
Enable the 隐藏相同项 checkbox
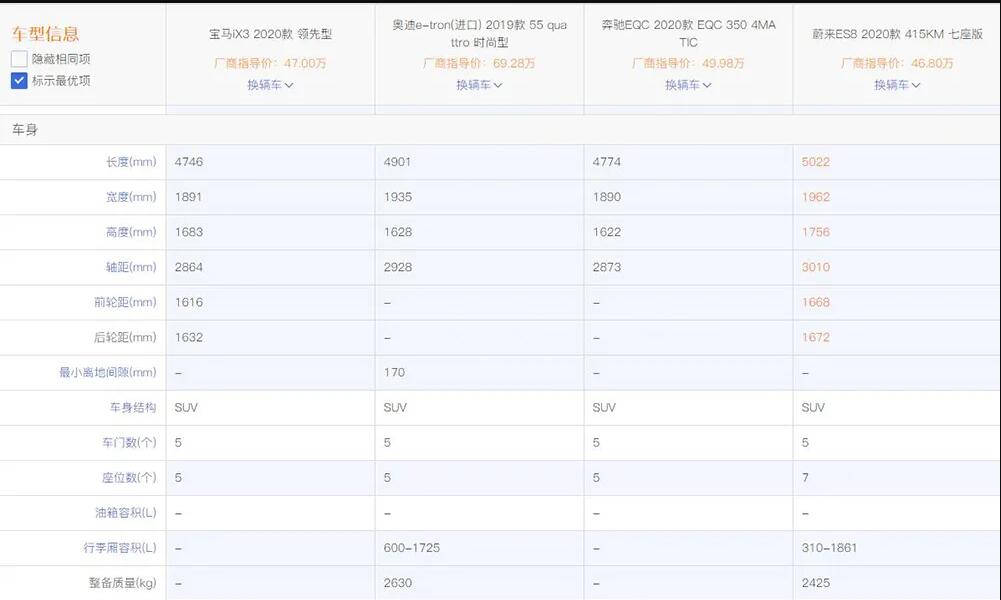click(x=19, y=59)
